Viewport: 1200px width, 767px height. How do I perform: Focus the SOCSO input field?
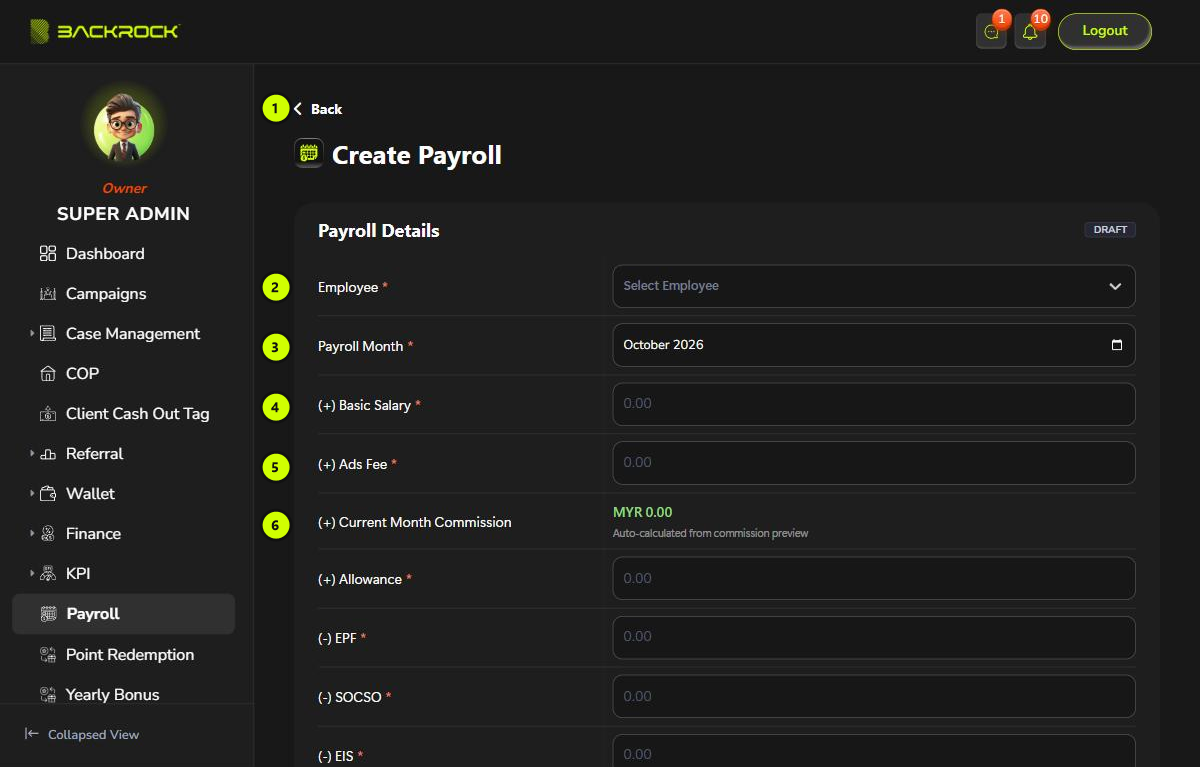tap(874, 696)
